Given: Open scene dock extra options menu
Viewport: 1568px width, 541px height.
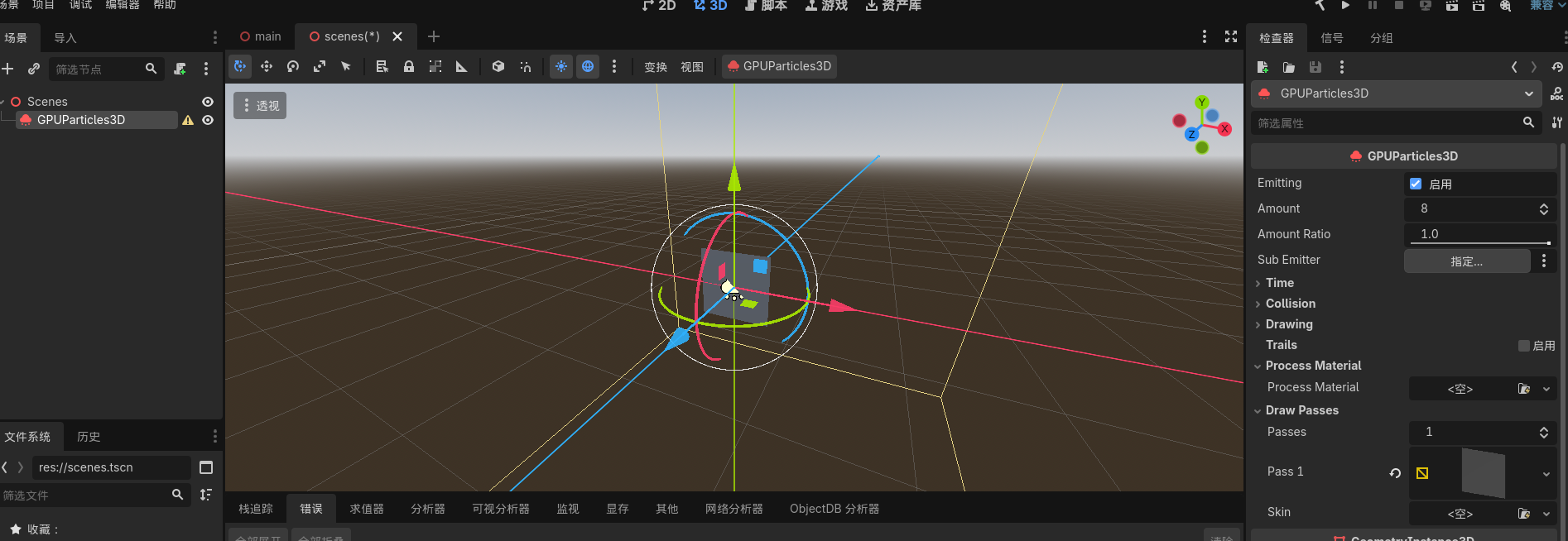Looking at the screenshot, I should (x=206, y=69).
